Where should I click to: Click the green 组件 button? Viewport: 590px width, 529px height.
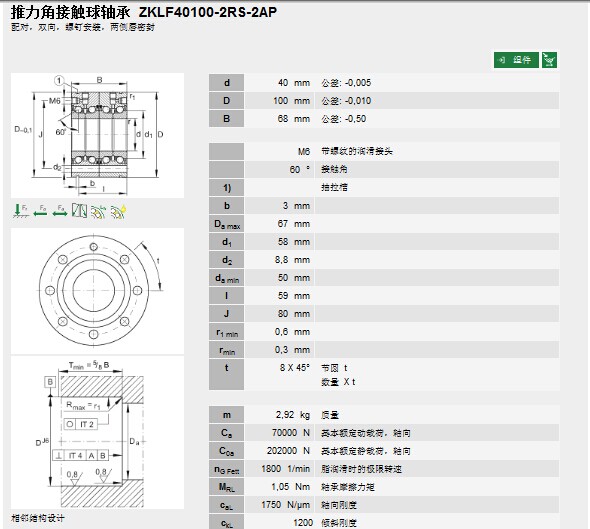(516, 60)
